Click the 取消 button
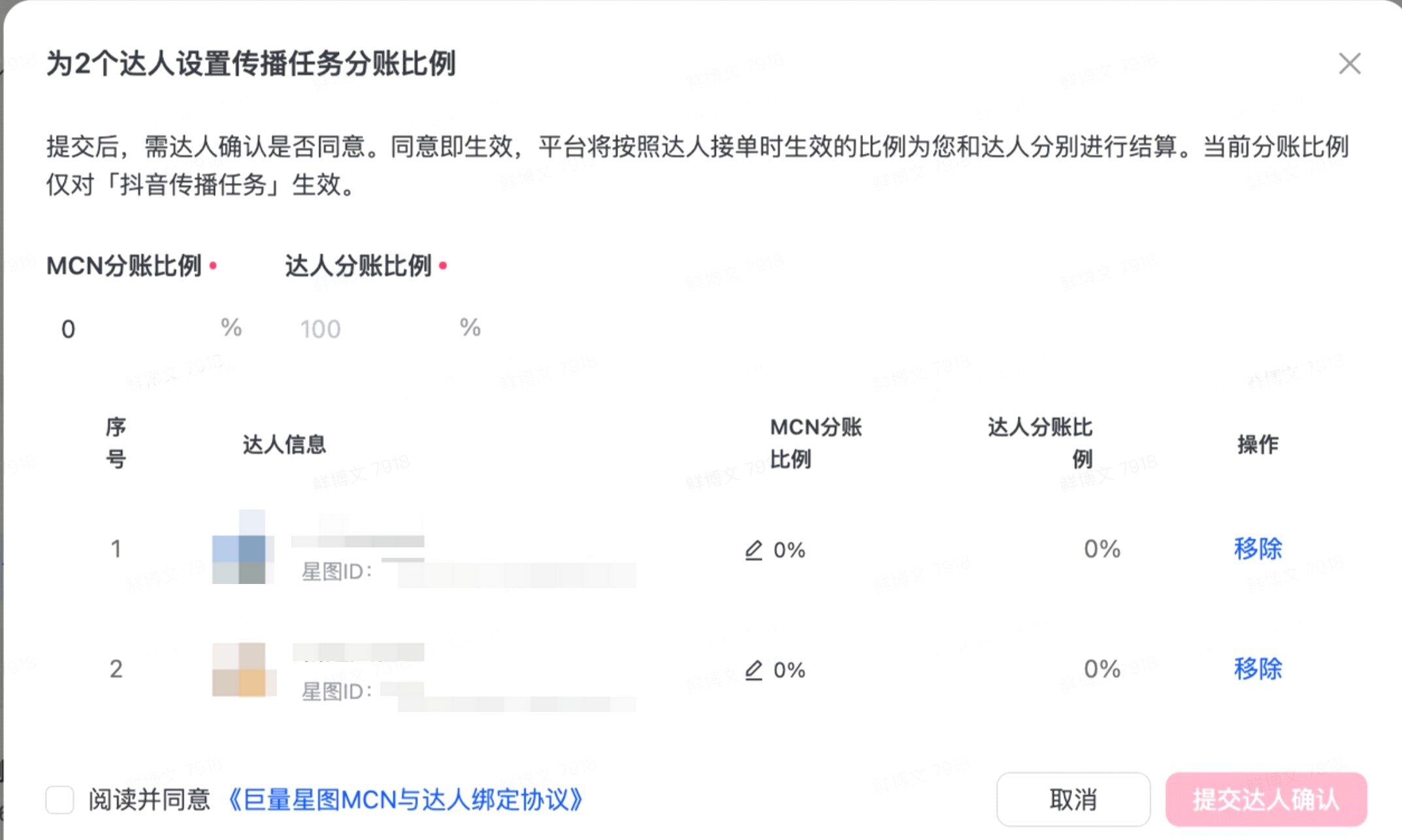 coord(1073,800)
